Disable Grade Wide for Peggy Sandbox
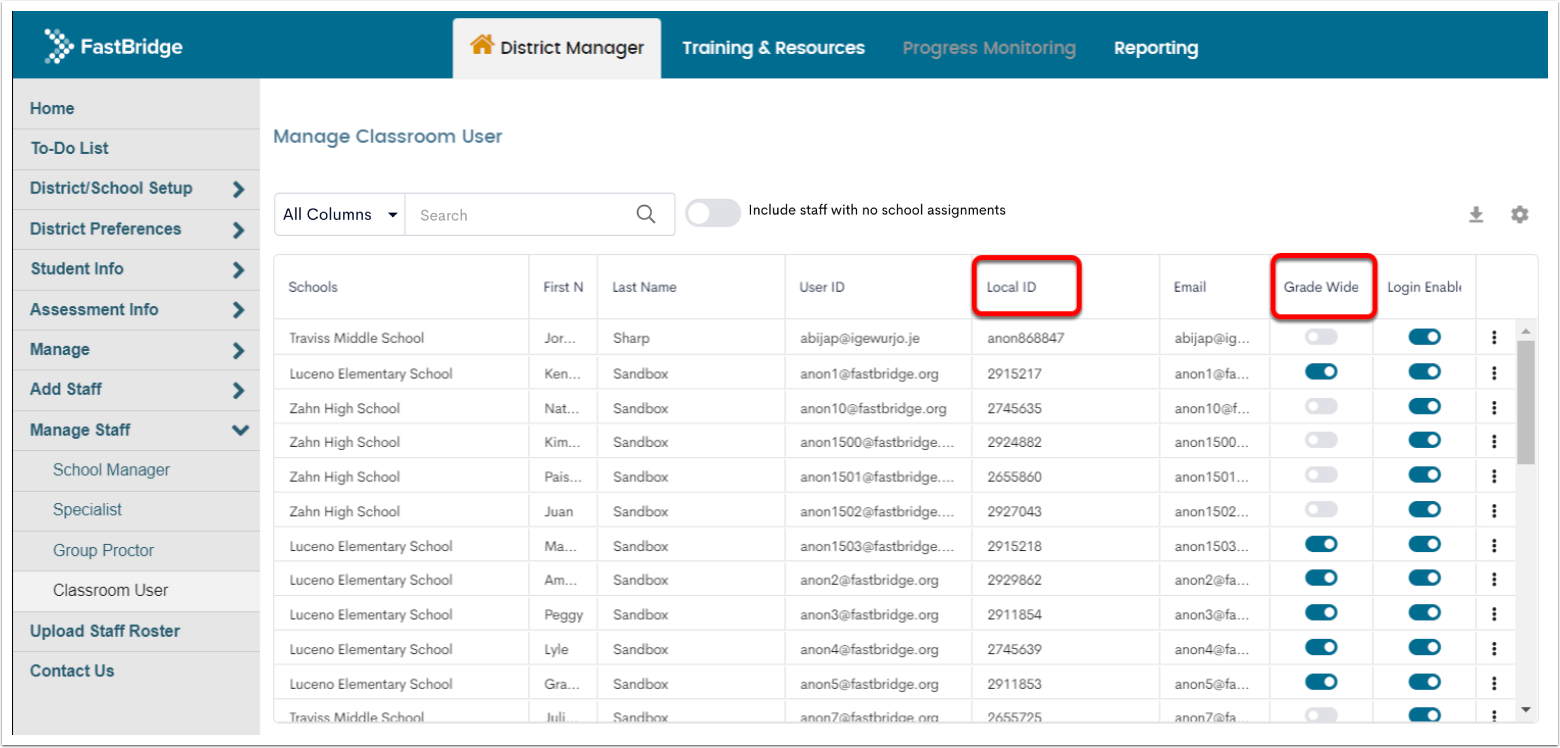Image resolution: width=1560 pixels, height=748 pixels. coord(1321,613)
